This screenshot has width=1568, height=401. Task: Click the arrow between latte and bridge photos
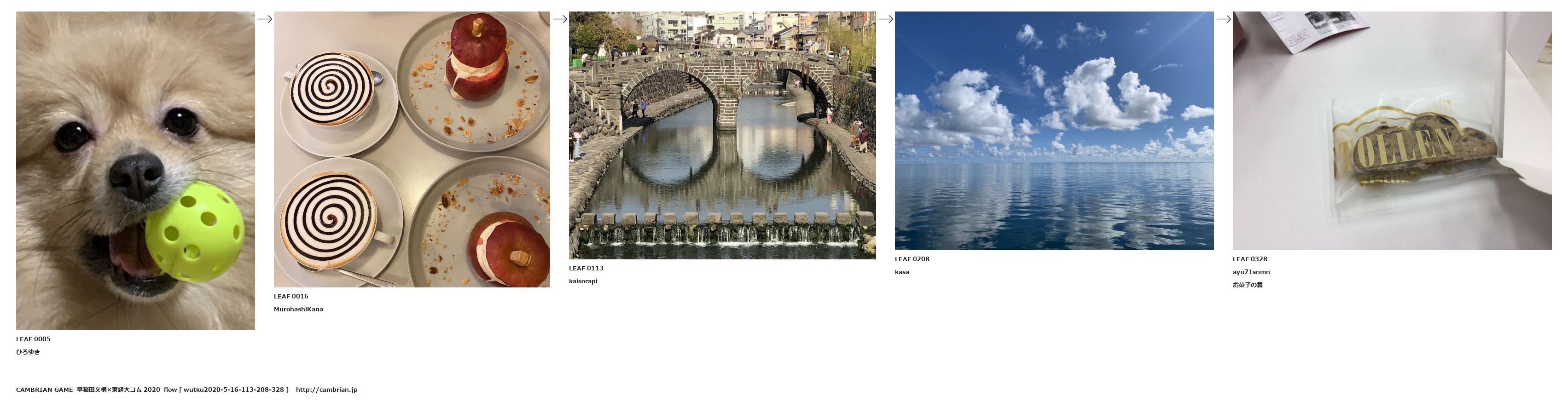point(559,19)
